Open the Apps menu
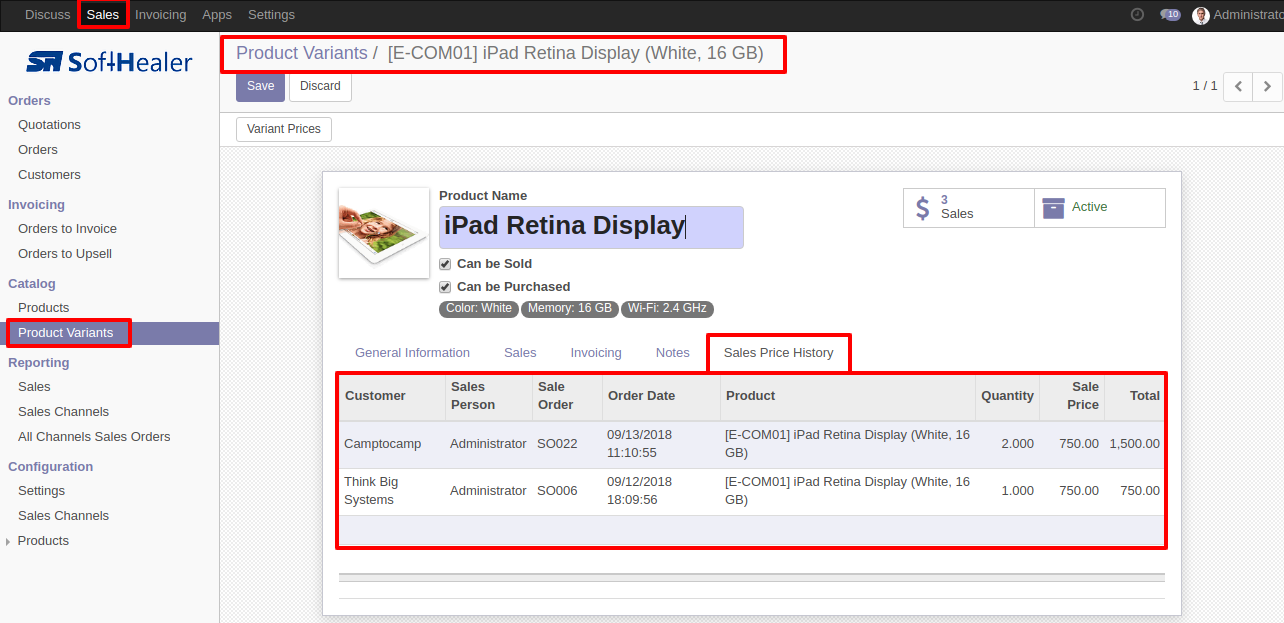Viewport: 1284px width, 623px height. (x=217, y=15)
